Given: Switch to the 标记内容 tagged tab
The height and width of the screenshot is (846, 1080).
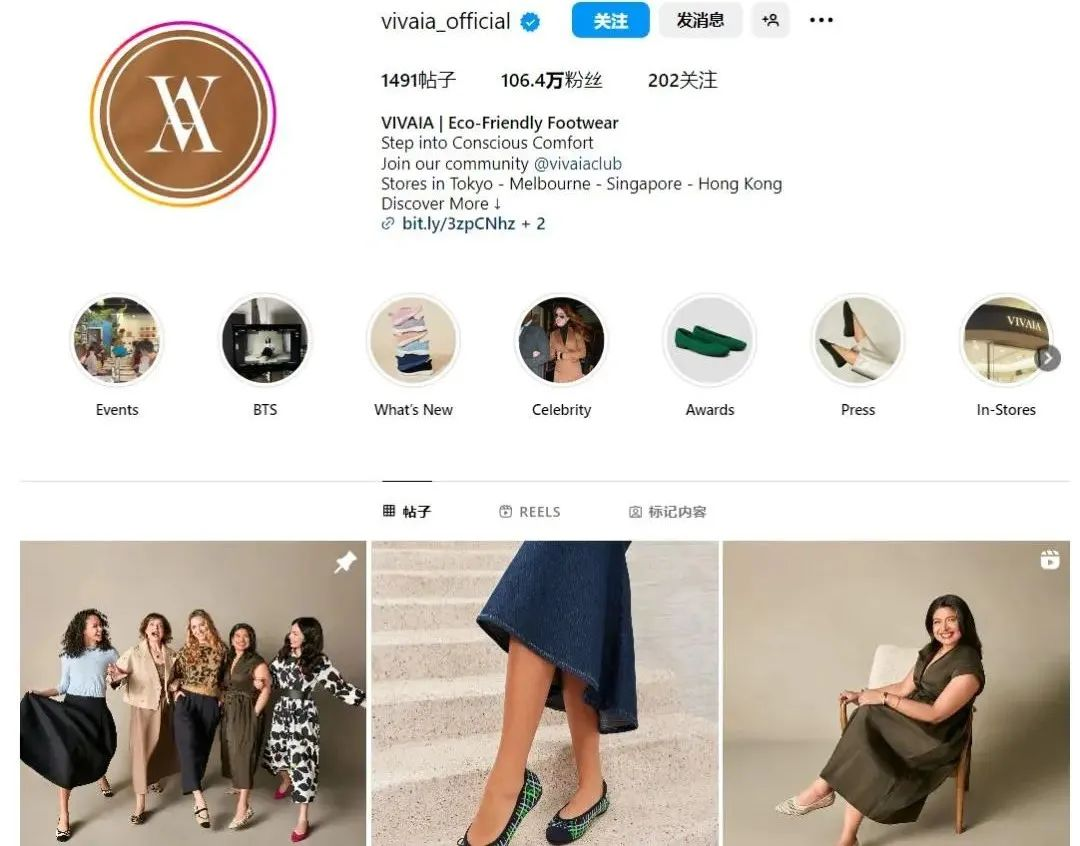Looking at the screenshot, I should pyautogui.click(x=667, y=512).
